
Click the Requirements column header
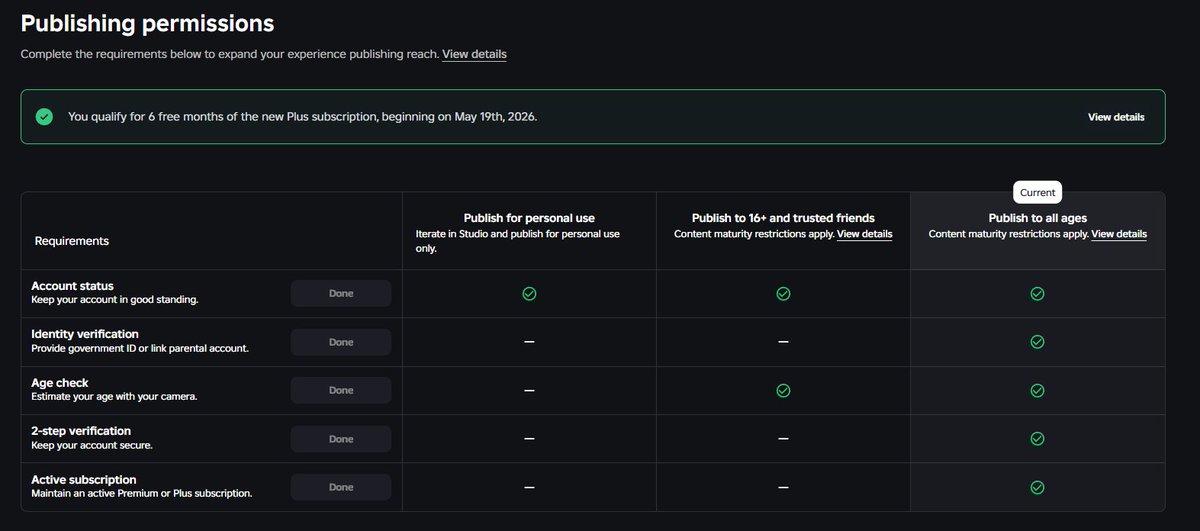(x=72, y=241)
